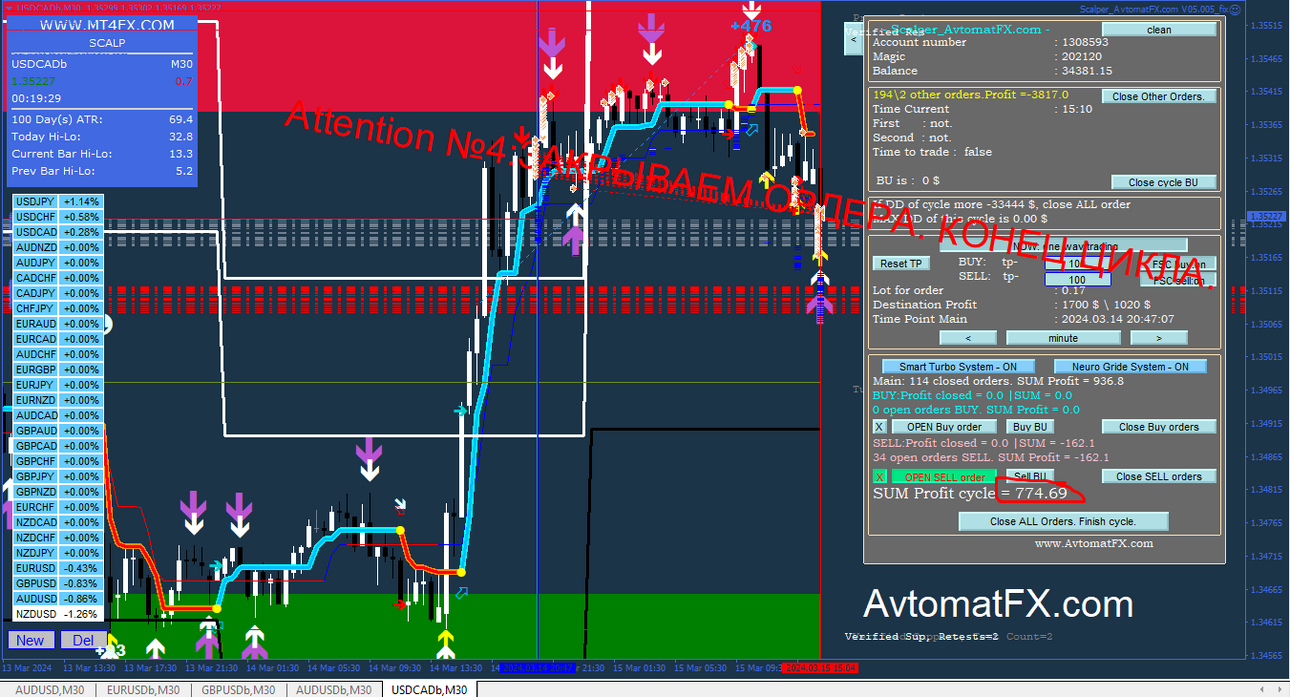The width and height of the screenshot is (1290, 697).
Task: Click the SCALP label in info panel
Action: coord(107,43)
